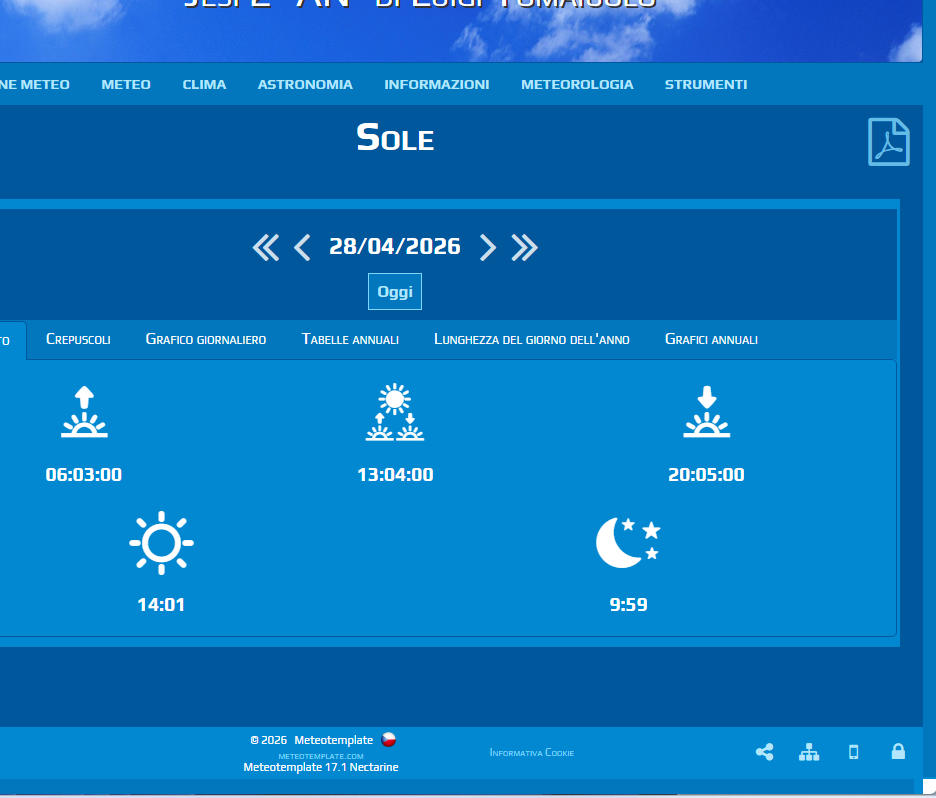Click the share icon in footer
Screen dimensions: 936x798
tap(765, 752)
